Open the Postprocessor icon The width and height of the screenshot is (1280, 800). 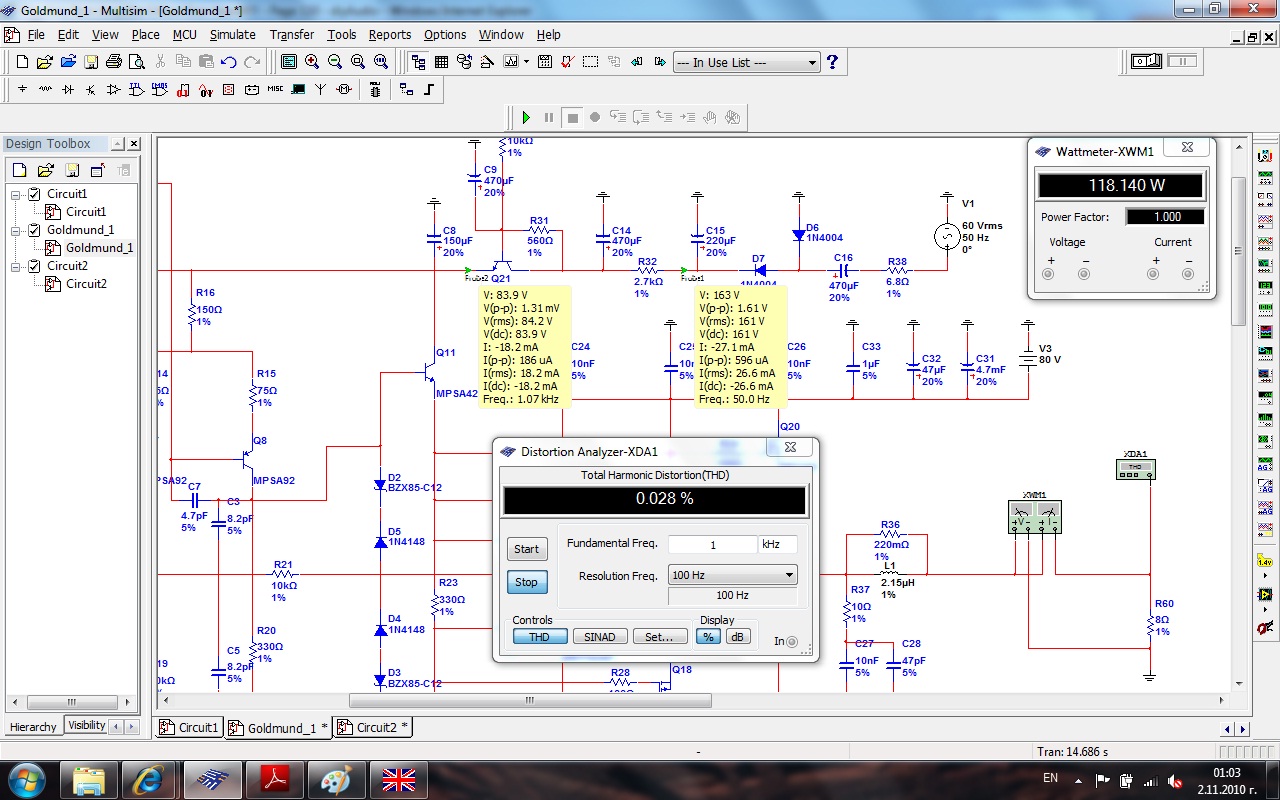[x=545, y=62]
